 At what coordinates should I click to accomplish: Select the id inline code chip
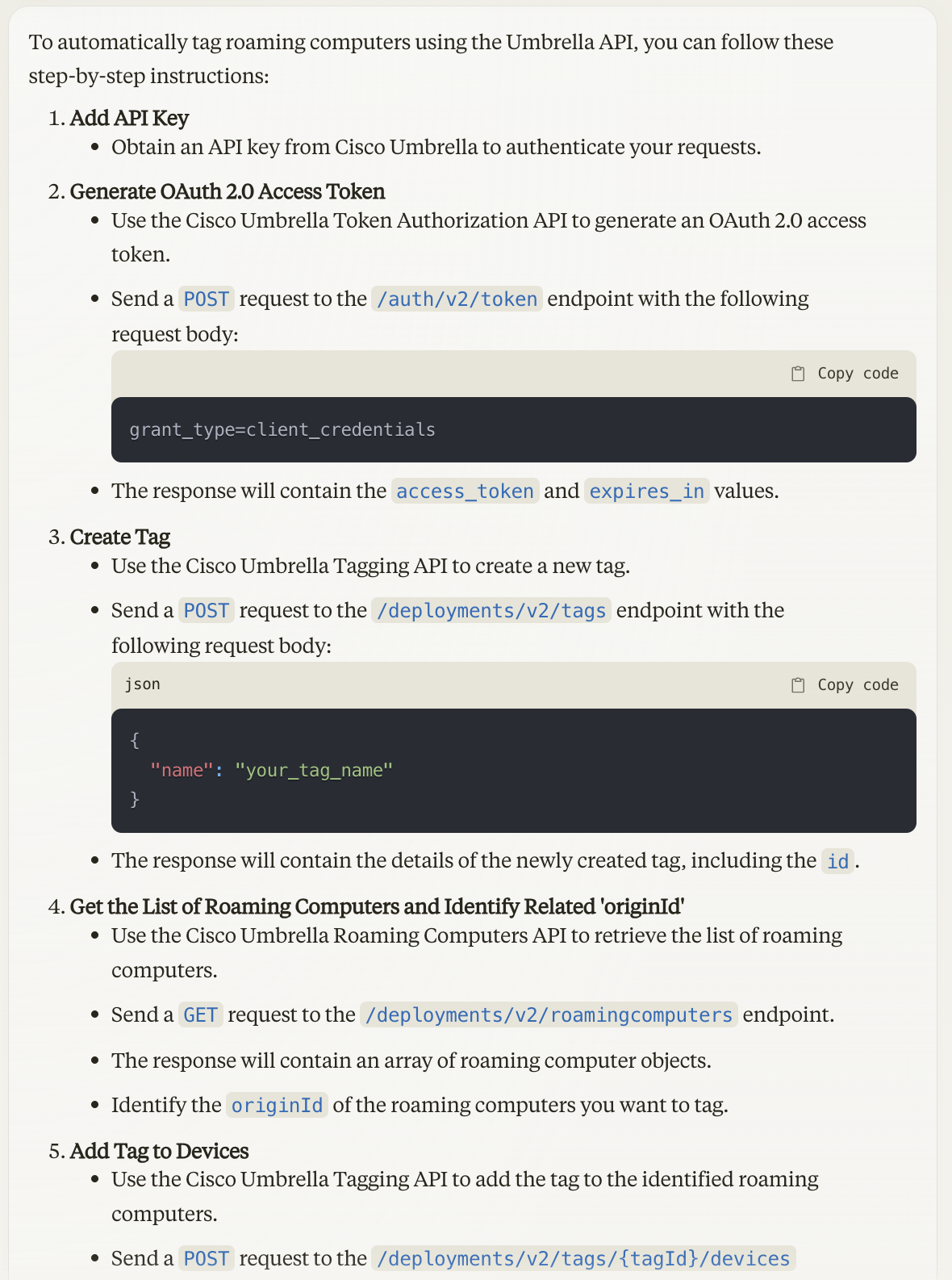pyautogui.click(x=837, y=861)
